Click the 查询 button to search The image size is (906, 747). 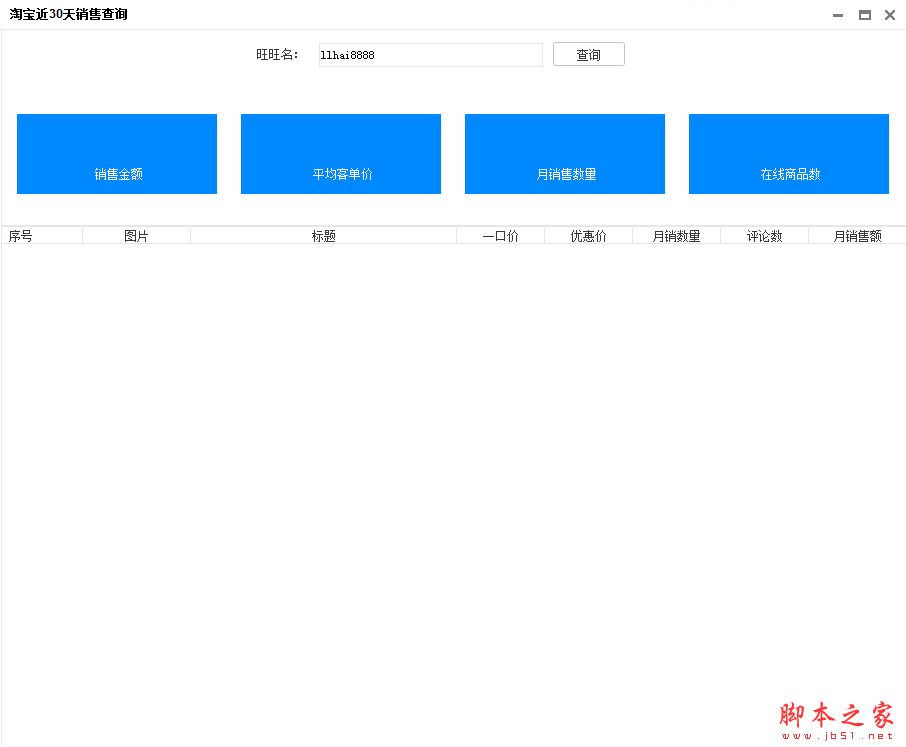click(x=588, y=54)
